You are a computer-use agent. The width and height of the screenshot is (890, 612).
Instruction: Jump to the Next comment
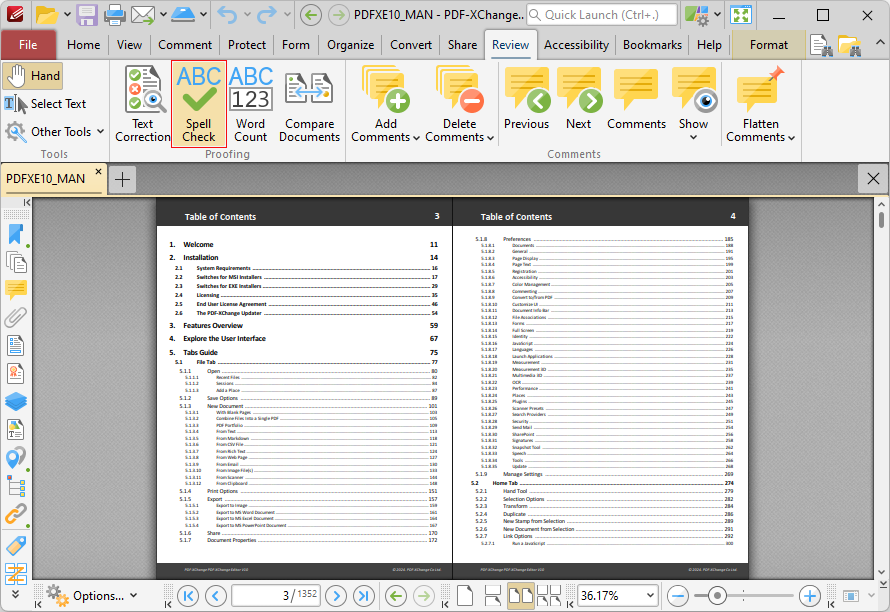pyautogui.click(x=578, y=99)
